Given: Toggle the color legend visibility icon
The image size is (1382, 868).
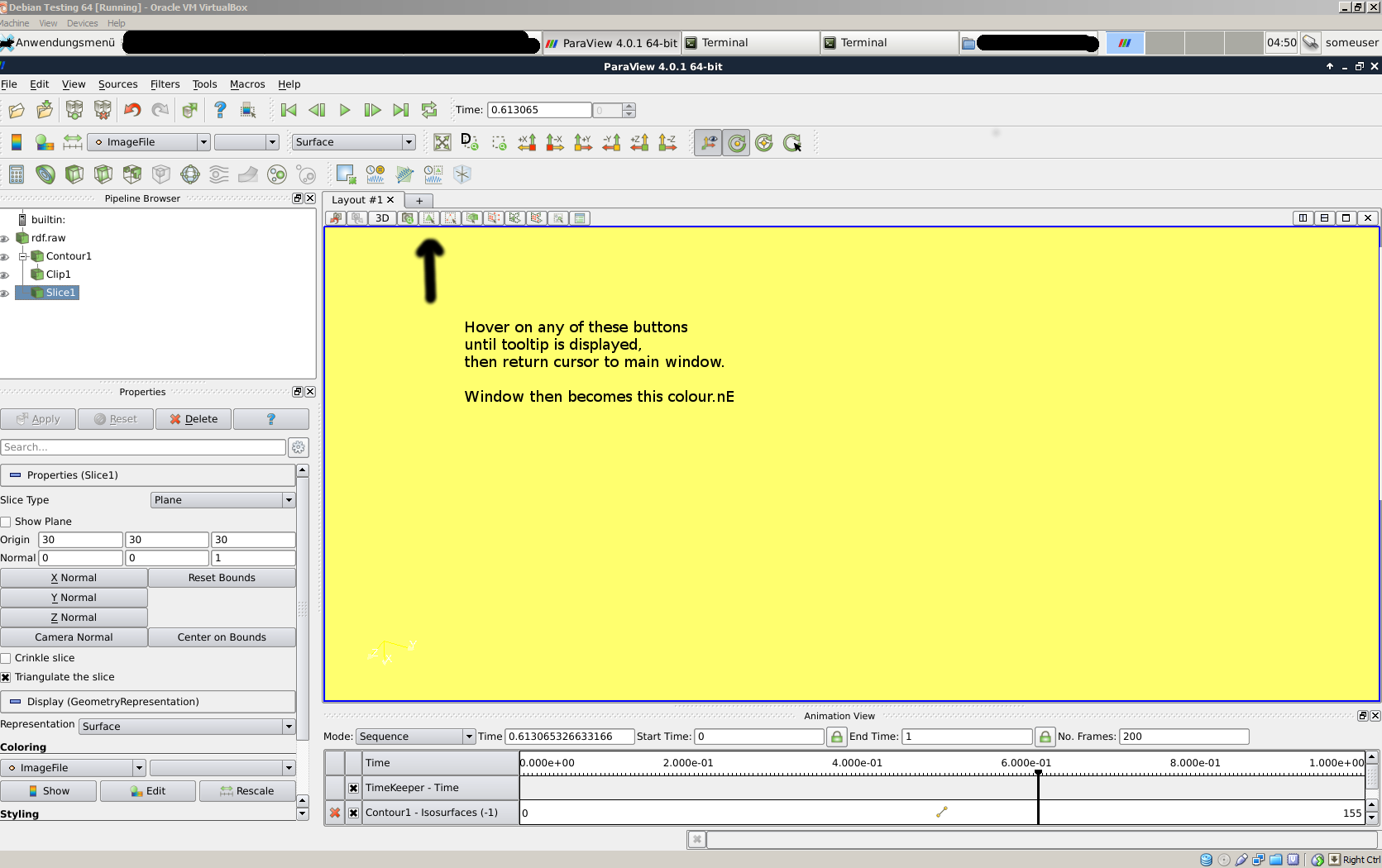Looking at the screenshot, I should (x=17, y=142).
